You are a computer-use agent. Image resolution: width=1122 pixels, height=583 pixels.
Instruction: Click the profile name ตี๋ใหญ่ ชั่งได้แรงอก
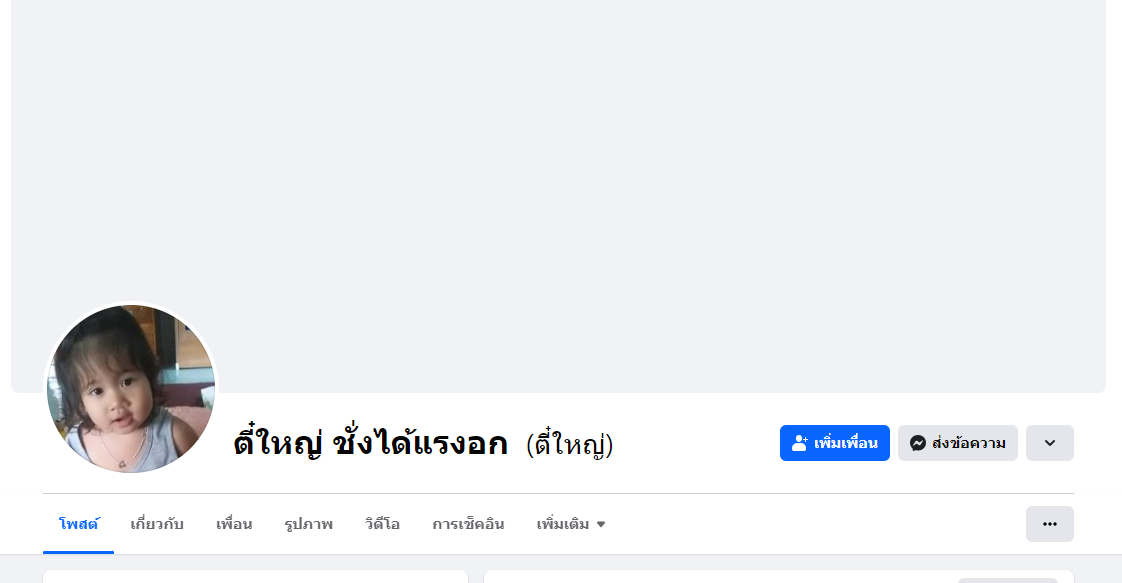click(370, 444)
